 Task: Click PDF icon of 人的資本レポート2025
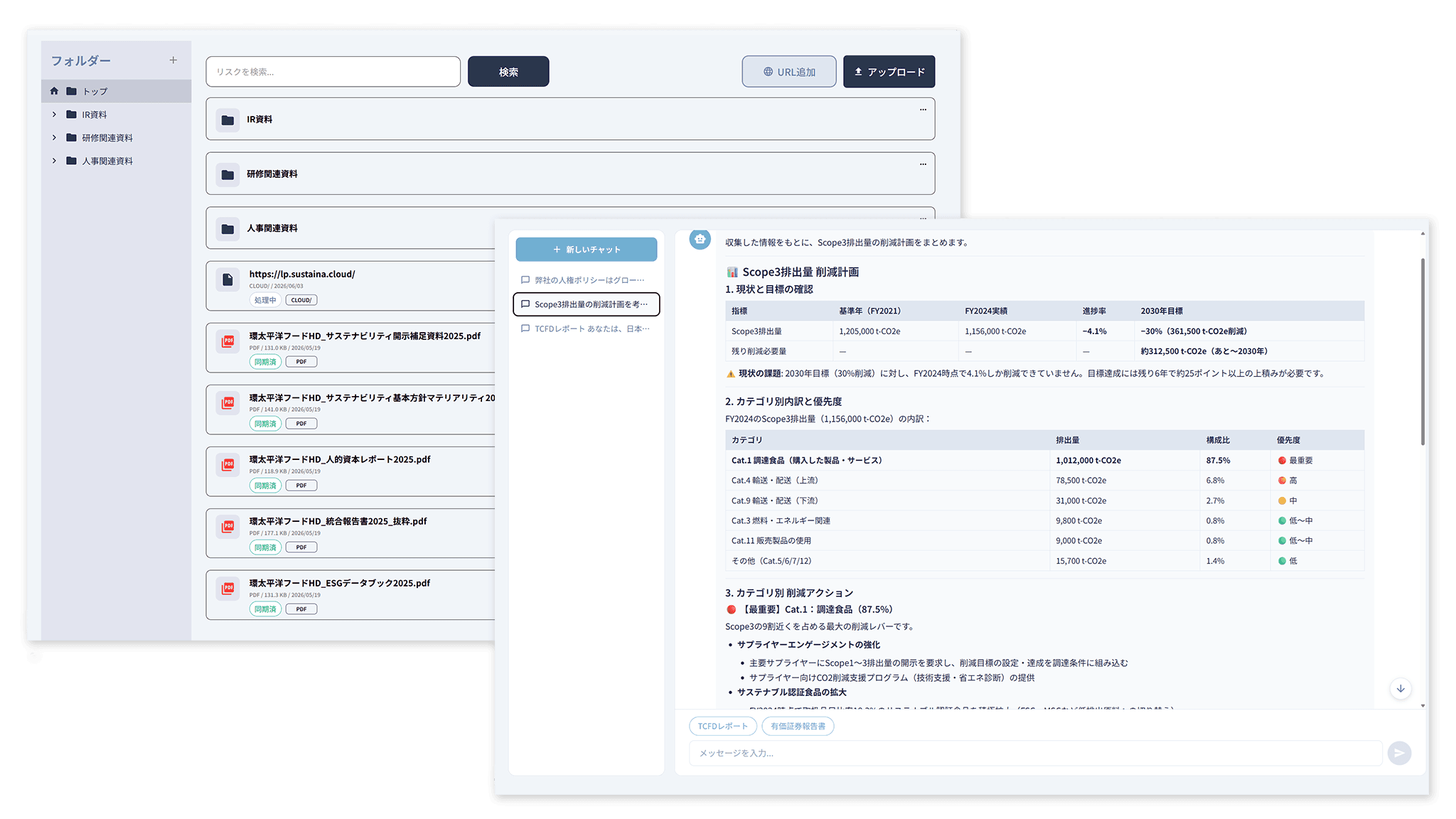[x=227, y=464]
